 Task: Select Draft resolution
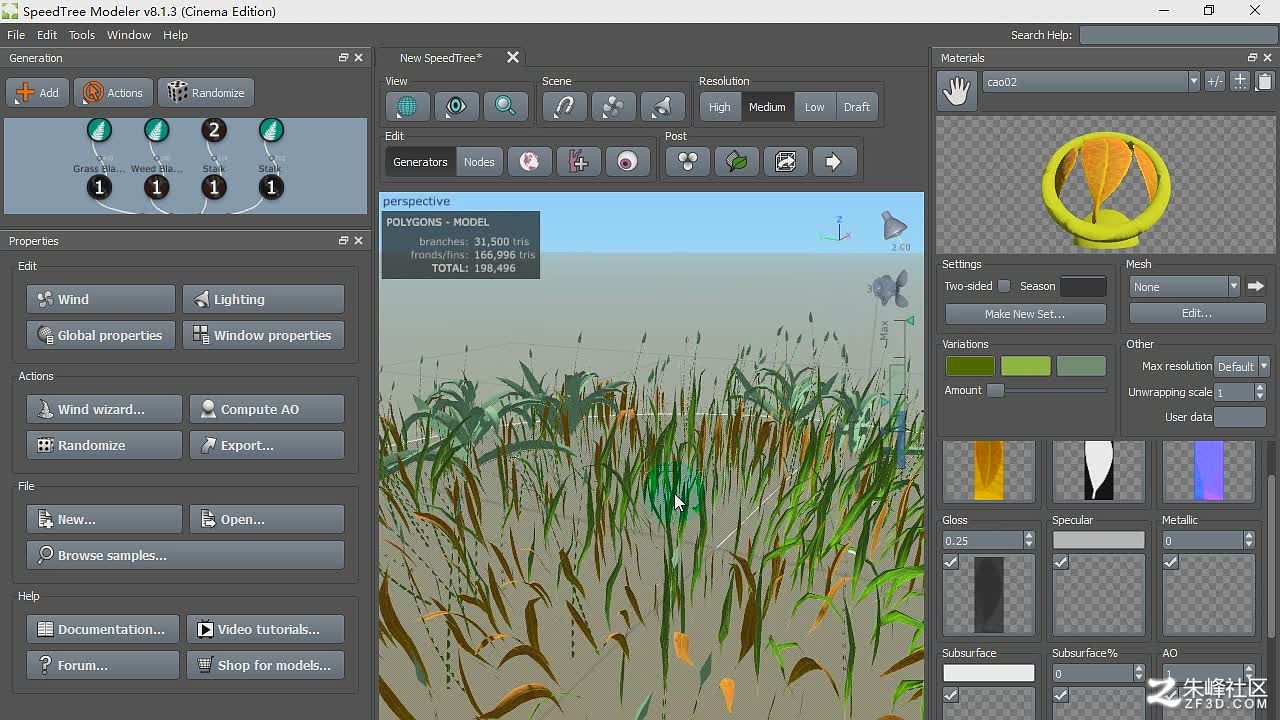[x=857, y=107]
